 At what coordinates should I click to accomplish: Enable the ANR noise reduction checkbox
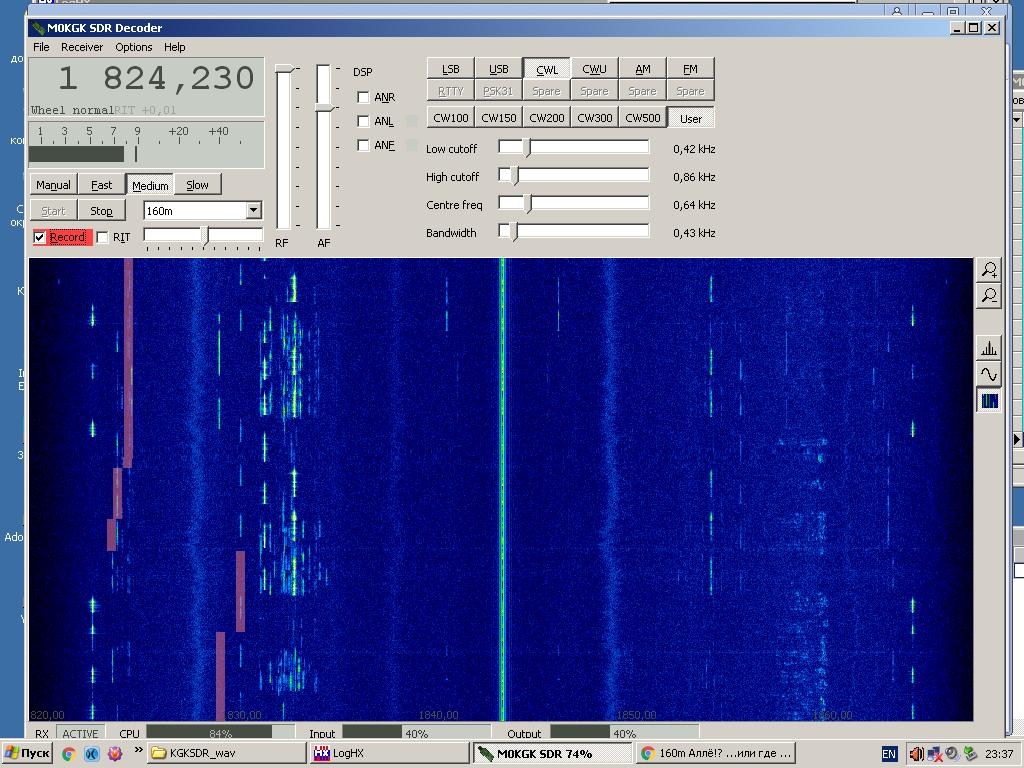coord(364,97)
